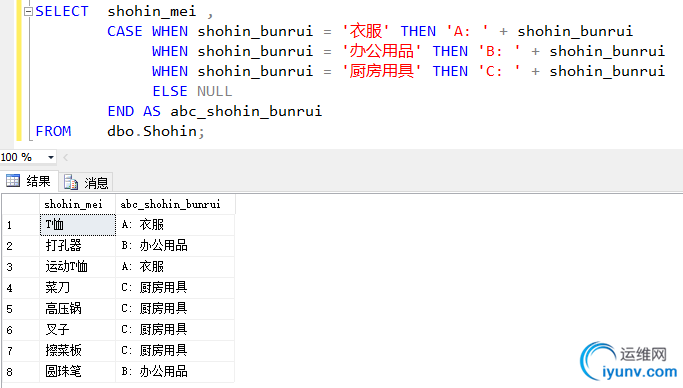Select the cell 高压锅
The image size is (683, 388).
tap(78, 309)
